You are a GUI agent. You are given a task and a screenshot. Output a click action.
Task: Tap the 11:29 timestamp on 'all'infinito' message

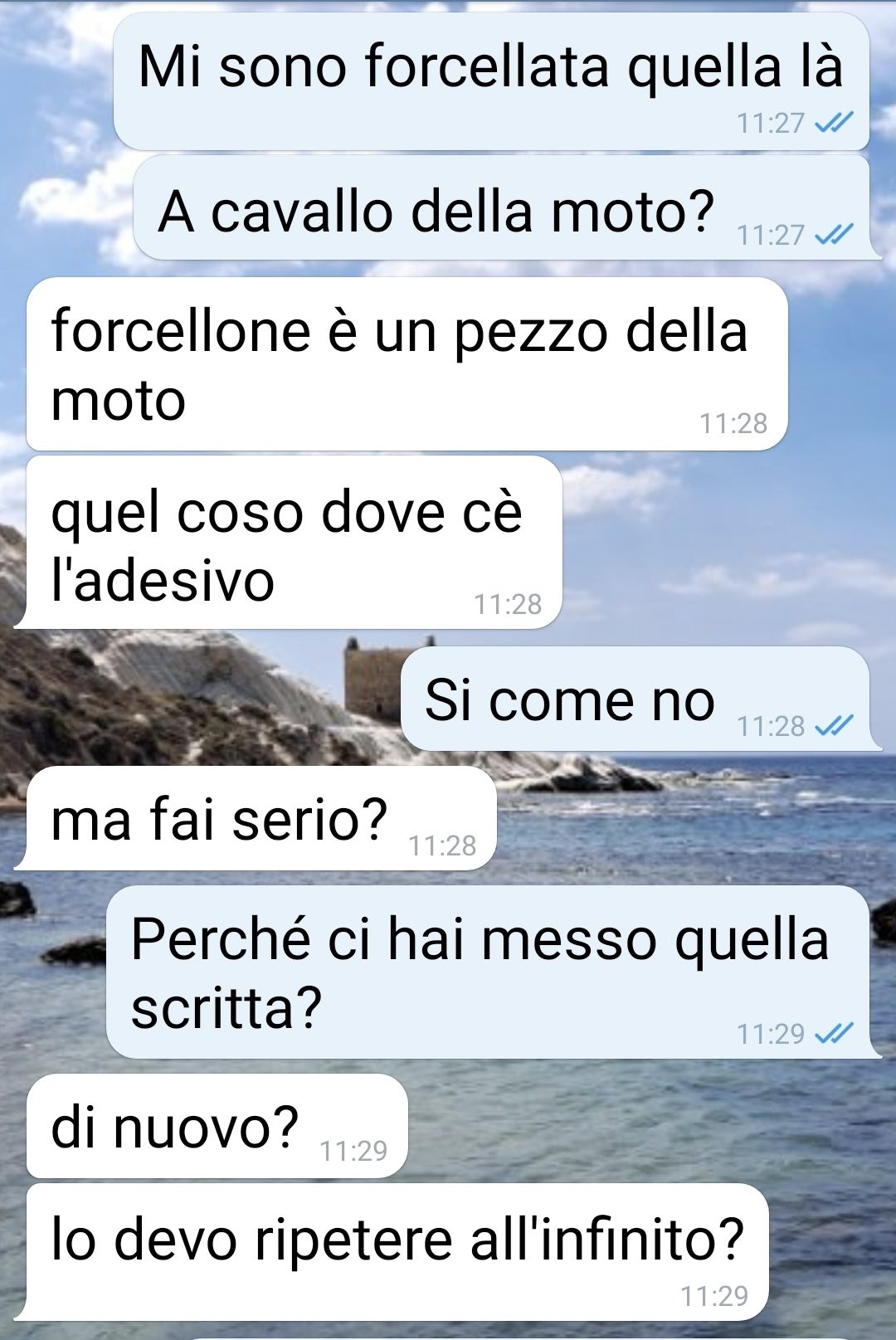click(714, 1295)
